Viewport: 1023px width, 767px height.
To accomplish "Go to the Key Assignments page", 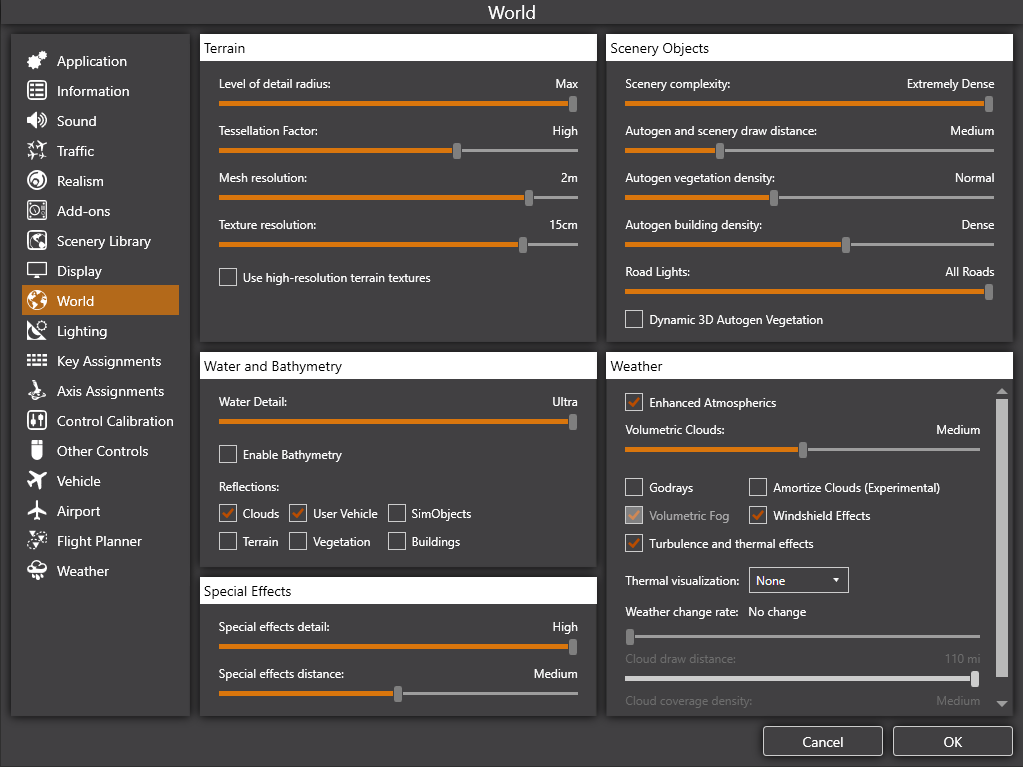I will pos(108,361).
